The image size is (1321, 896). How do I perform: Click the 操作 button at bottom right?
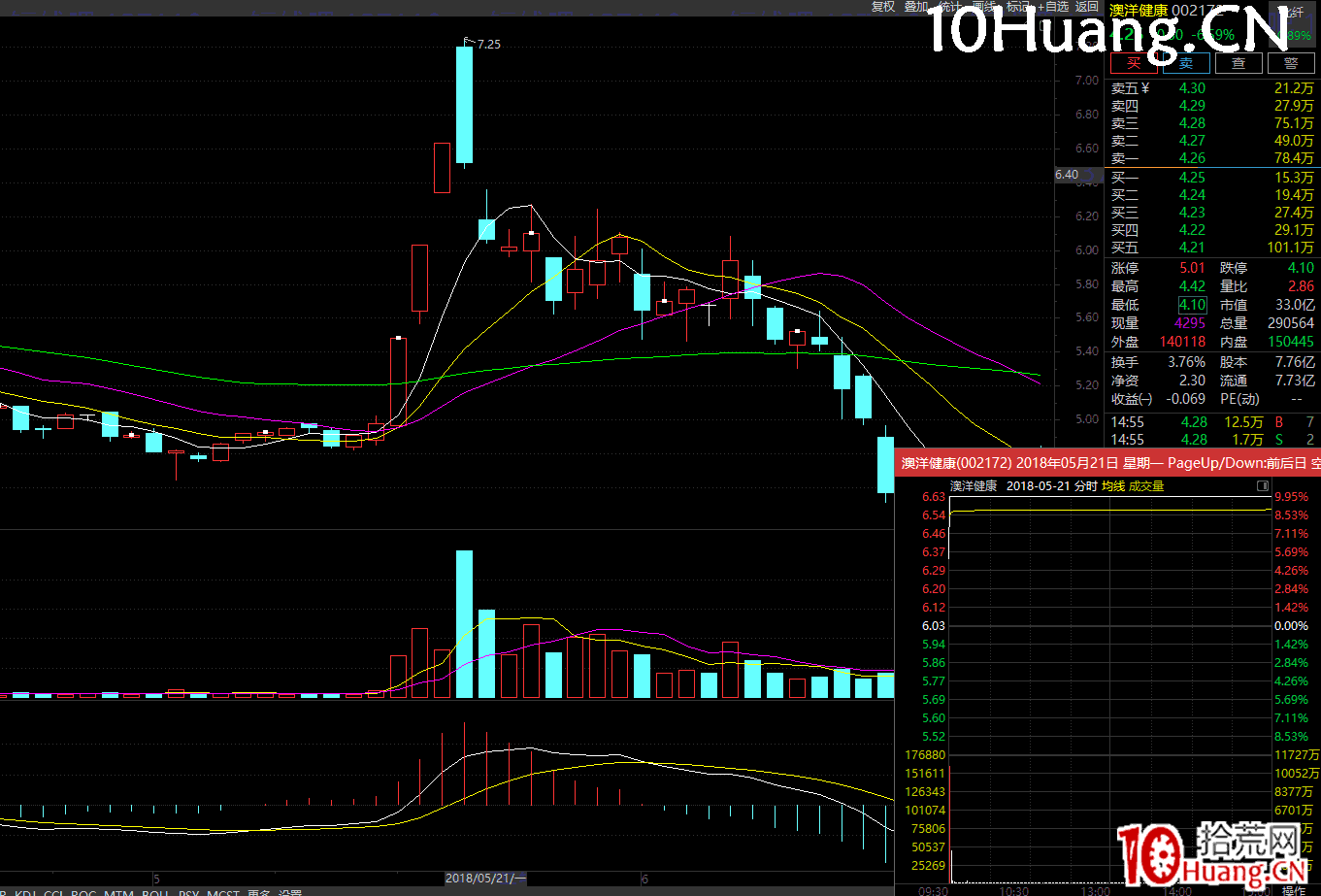1293,890
